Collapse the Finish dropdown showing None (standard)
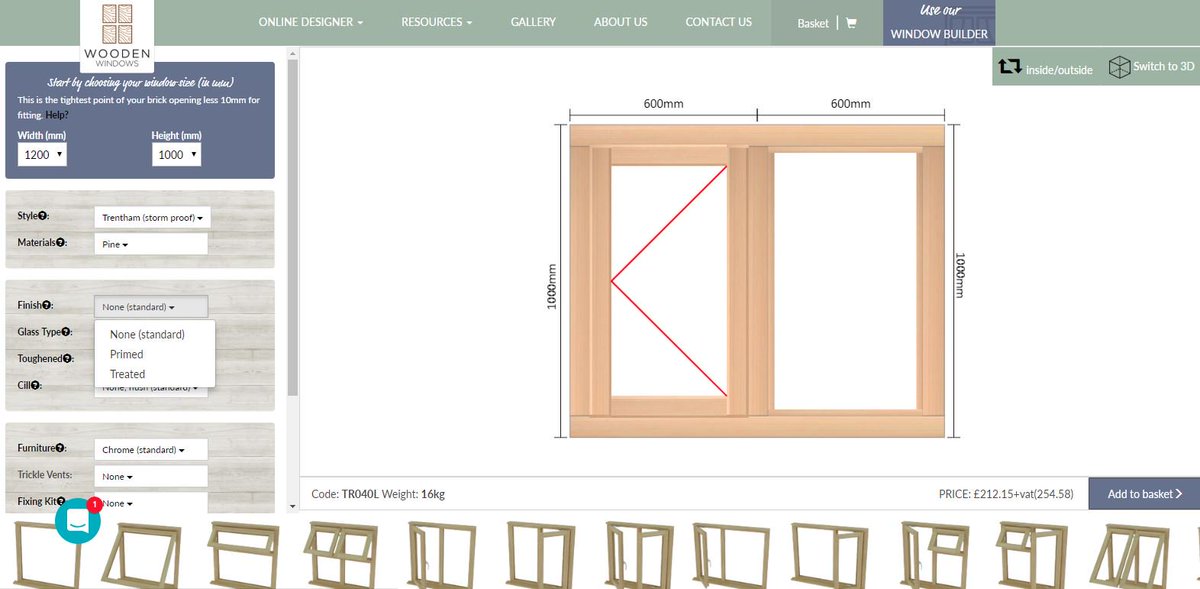1200x589 pixels. click(151, 307)
